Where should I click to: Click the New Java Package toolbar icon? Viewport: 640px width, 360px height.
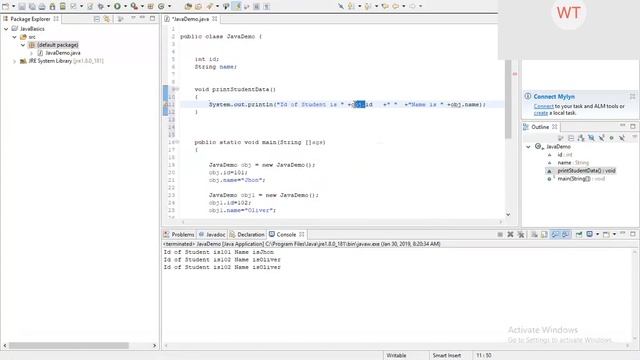(x=151, y=6)
